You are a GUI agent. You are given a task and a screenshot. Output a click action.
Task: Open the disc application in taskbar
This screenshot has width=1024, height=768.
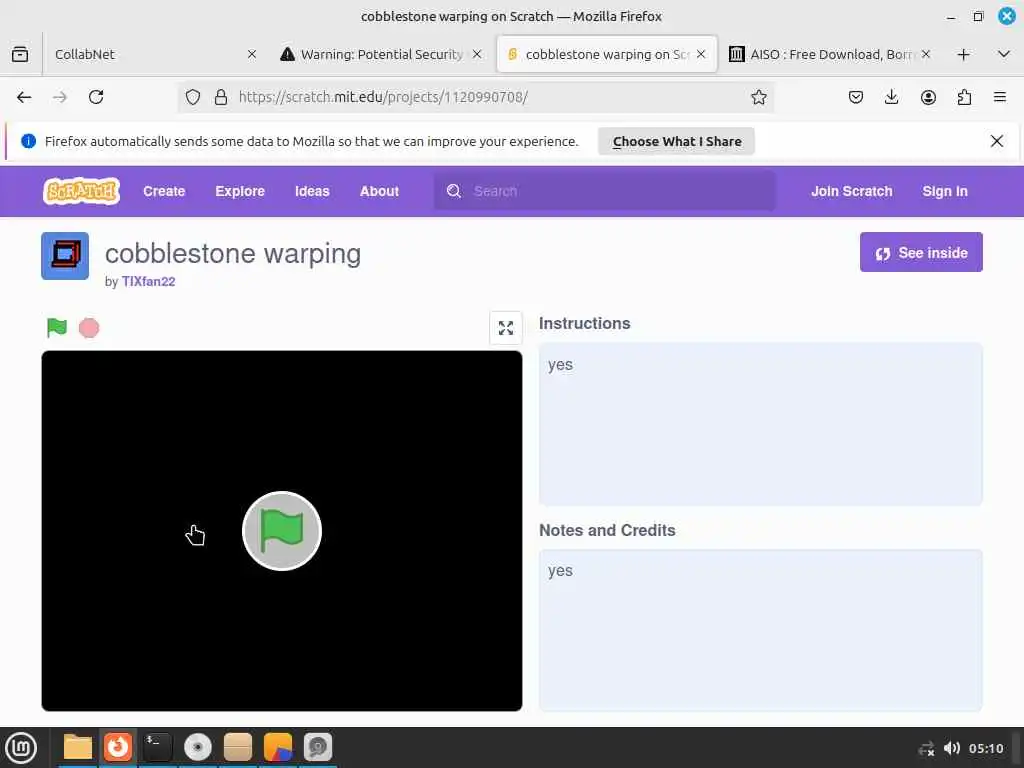point(198,747)
